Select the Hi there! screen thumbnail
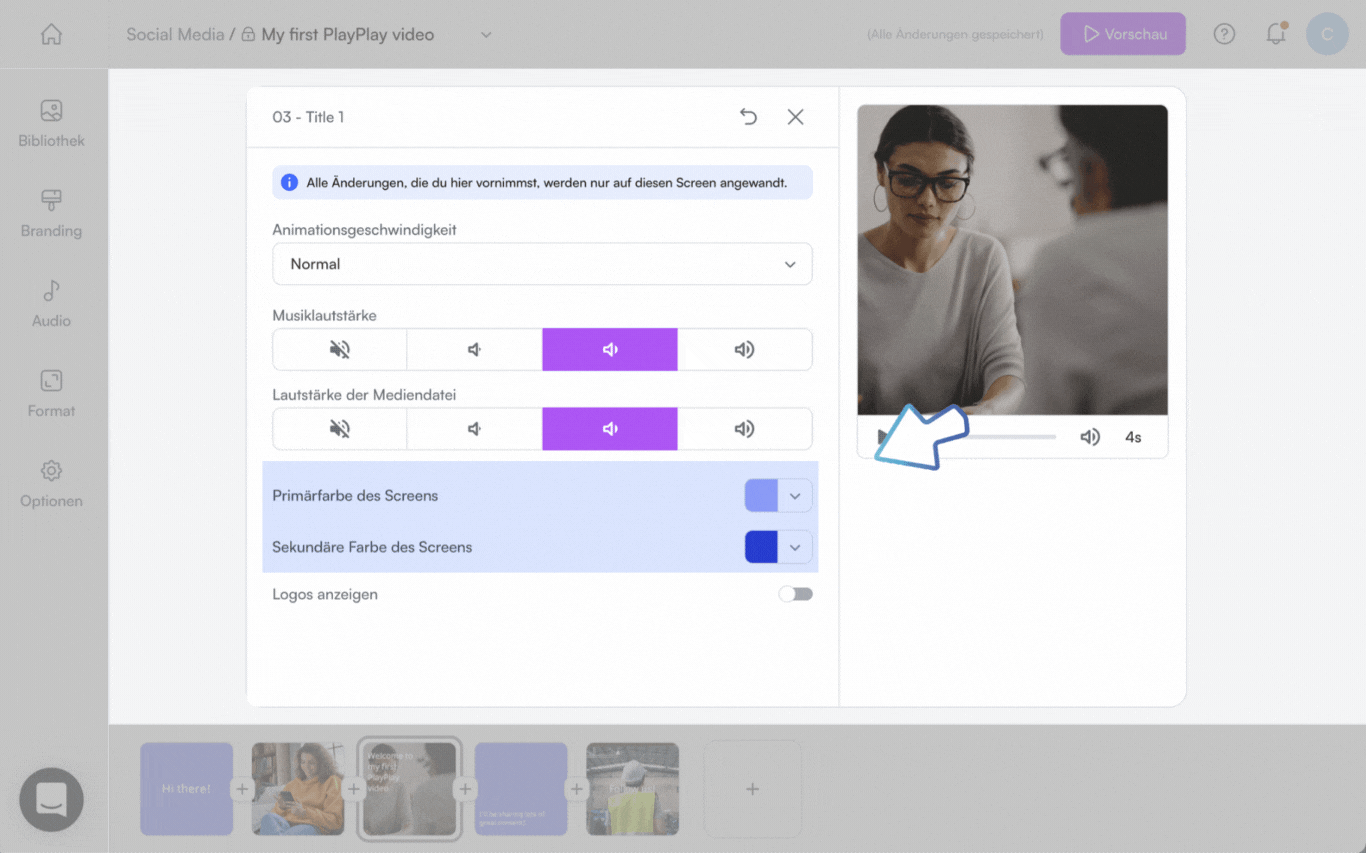Screen dimensions: 1366x853 point(187,789)
